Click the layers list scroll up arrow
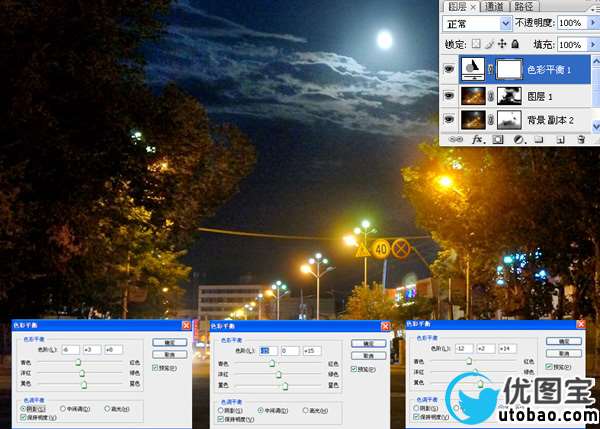Screen dimensions: 600x429 [x=596, y=60]
